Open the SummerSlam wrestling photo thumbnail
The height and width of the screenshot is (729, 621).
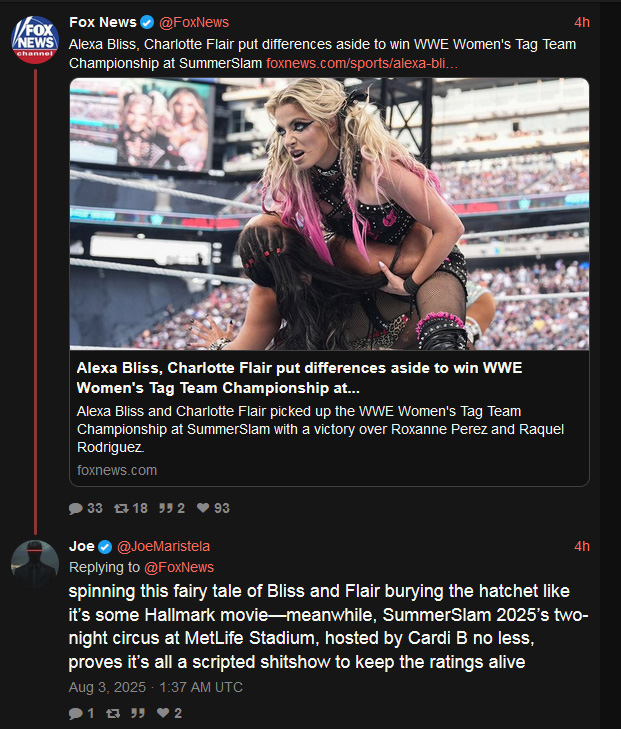pos(329,214)
